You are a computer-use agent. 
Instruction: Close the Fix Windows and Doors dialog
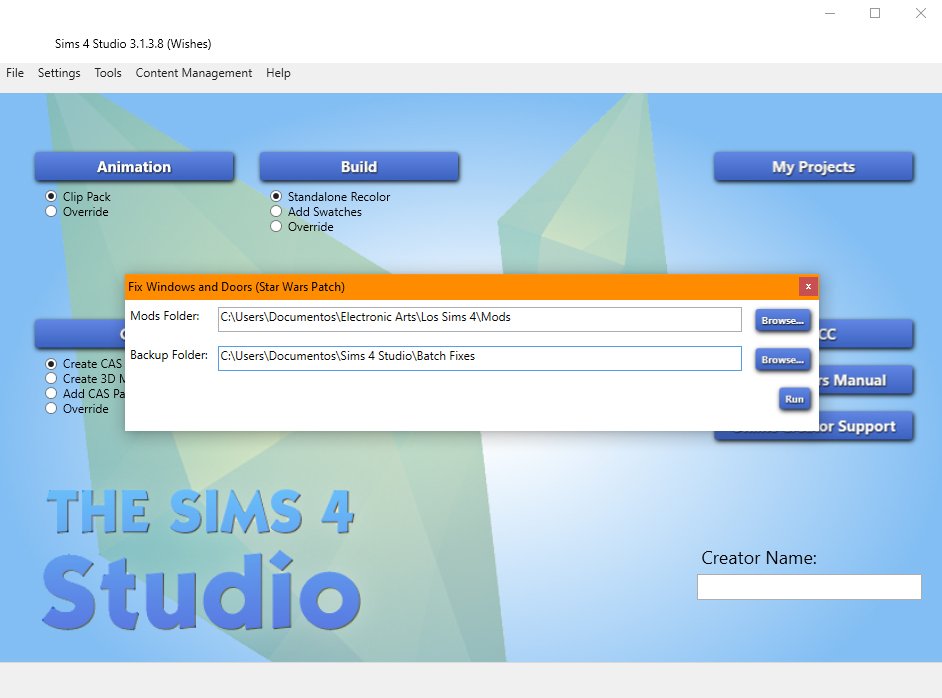(x=808, y=287)
